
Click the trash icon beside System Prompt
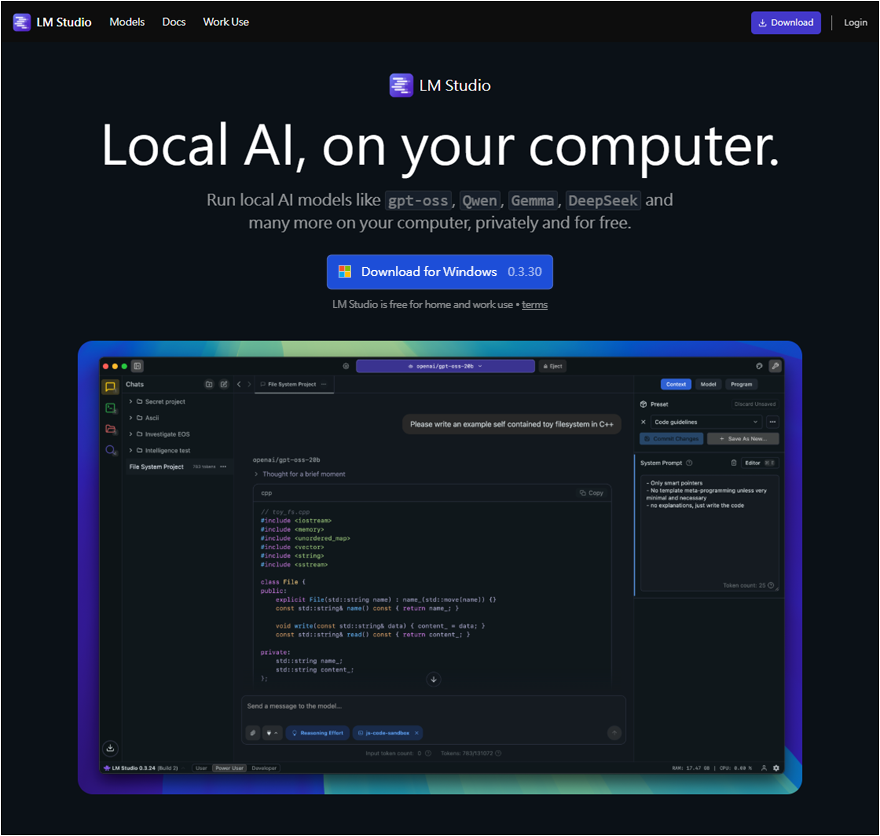point(734,463)
